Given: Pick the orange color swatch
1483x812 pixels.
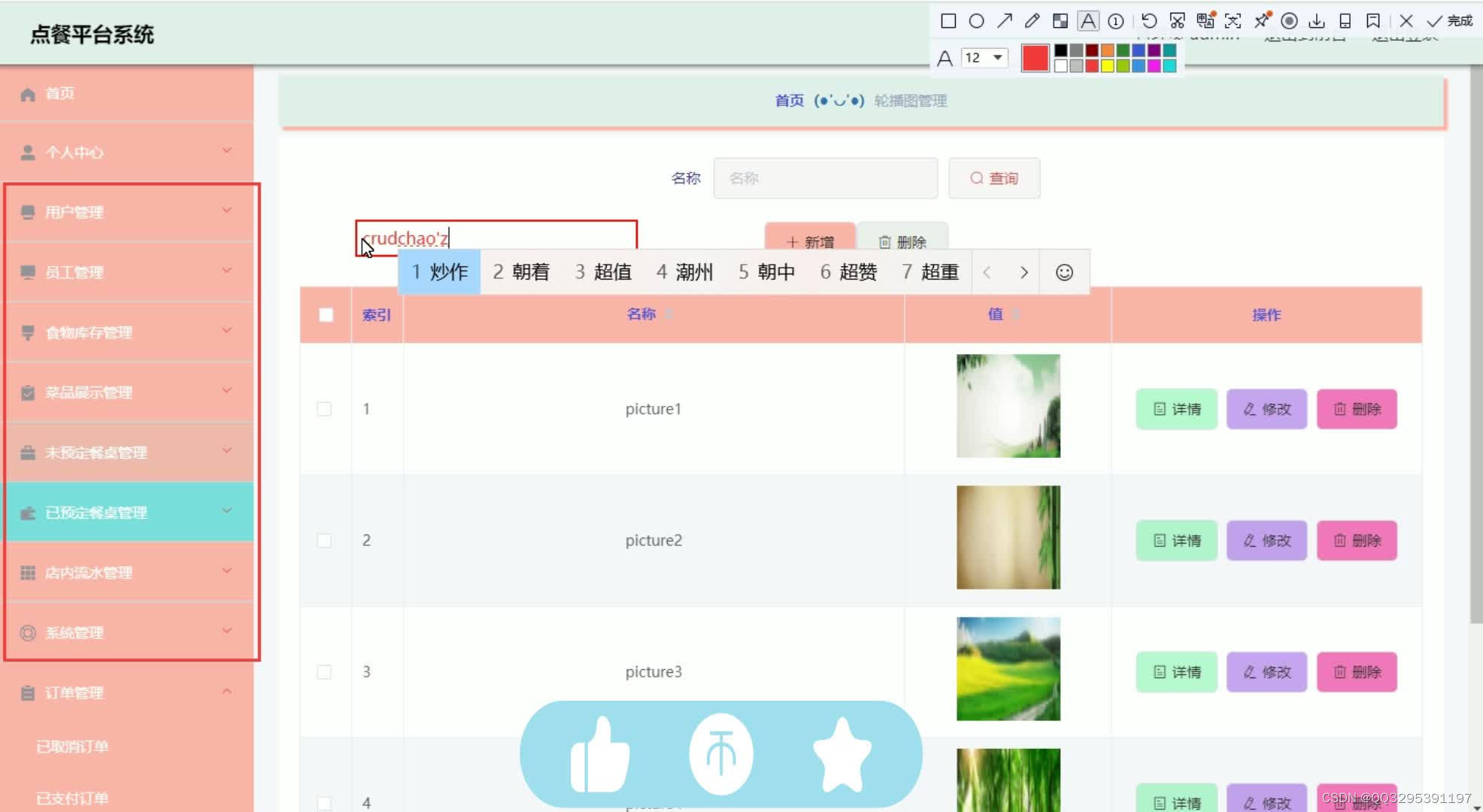Looking at the screenshot, I should [x=1107, y=50].
